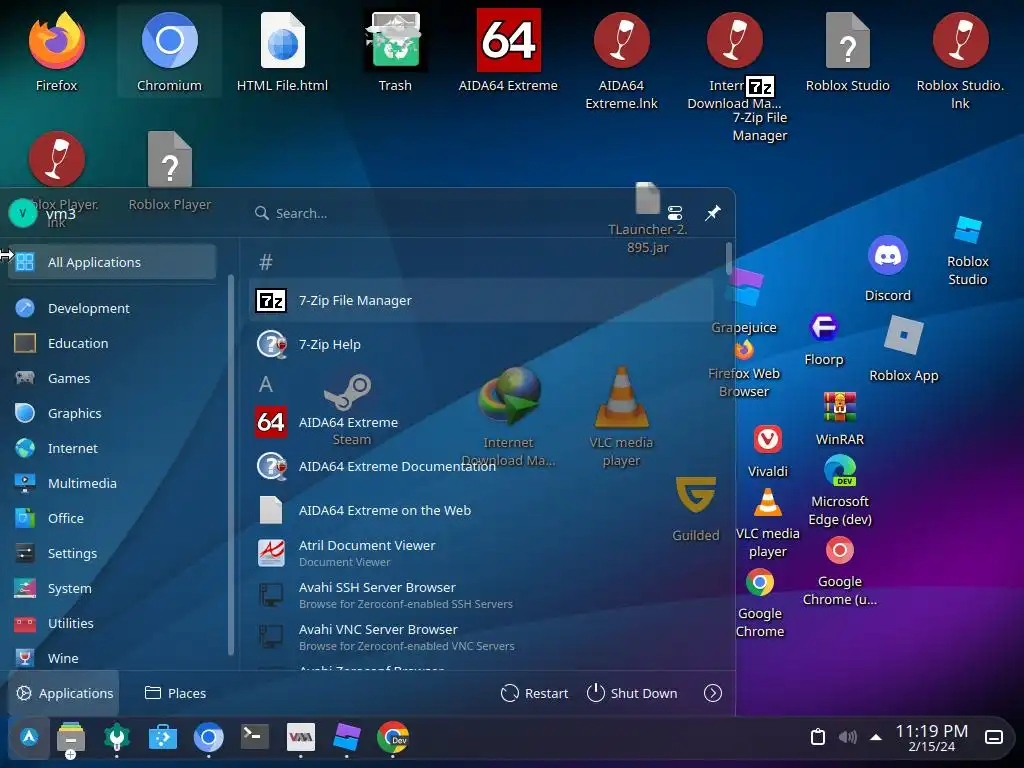Launch 7-Zip Help from the launcher list
1024x768 pixels.
(x=481, y=344)
